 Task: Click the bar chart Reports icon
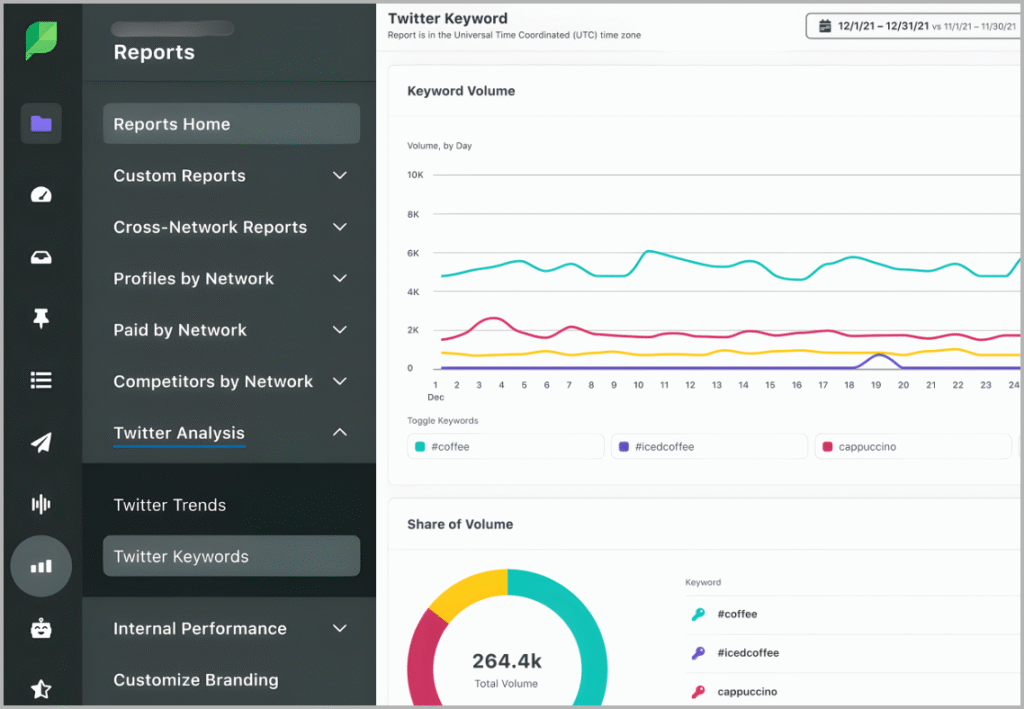pos(41,566)
